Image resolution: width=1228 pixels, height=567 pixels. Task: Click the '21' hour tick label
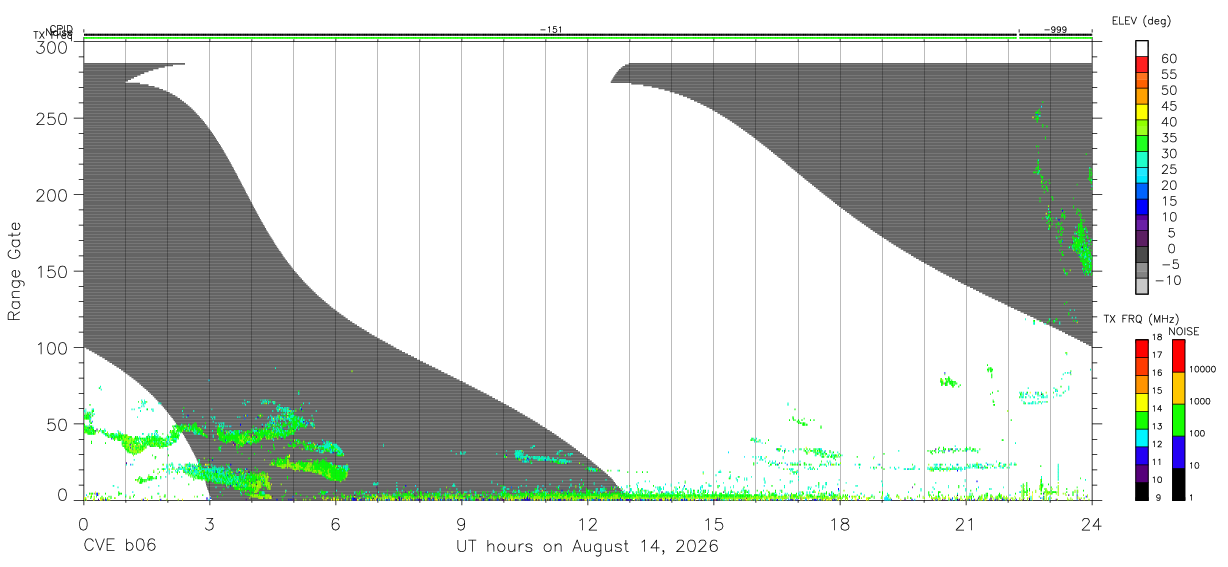(965, 524)
